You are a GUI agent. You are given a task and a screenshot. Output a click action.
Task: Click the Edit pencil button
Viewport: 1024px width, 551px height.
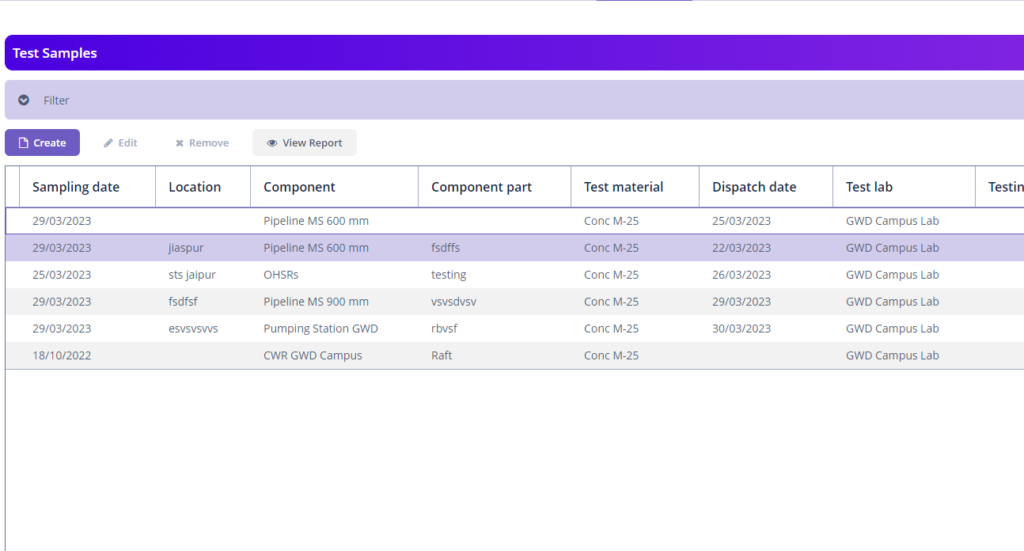[120, 143]
